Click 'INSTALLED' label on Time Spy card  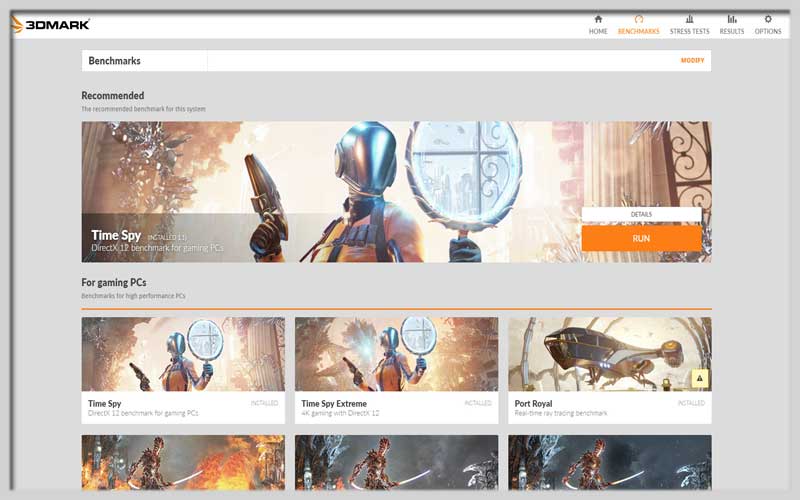[264, 403]
